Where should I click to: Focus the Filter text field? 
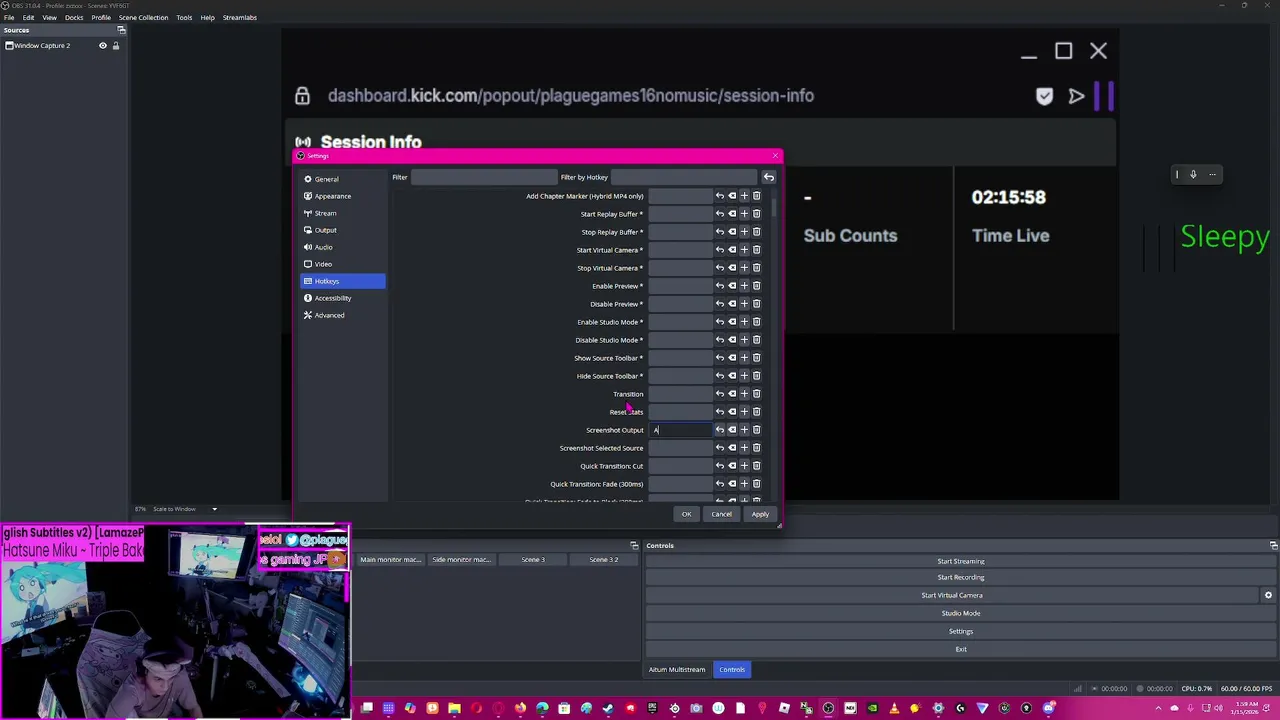(484, 177)
